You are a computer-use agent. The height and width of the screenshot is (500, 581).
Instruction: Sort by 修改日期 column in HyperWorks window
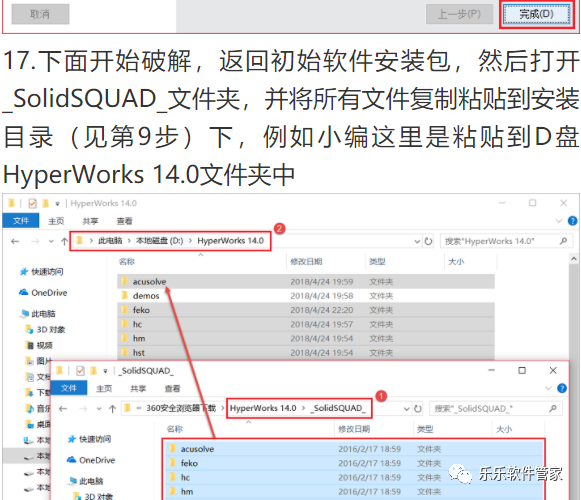[x=306, y=262]
